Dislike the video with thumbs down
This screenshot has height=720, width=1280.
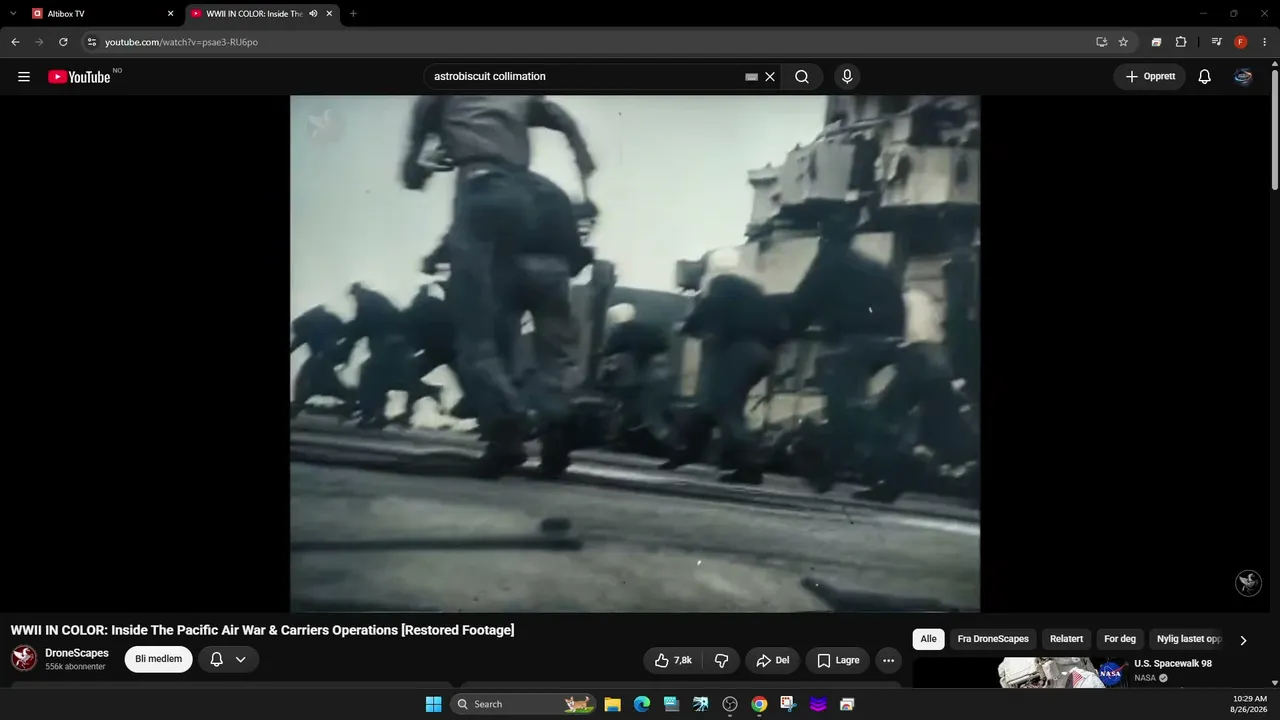click(x=721, y=660)
